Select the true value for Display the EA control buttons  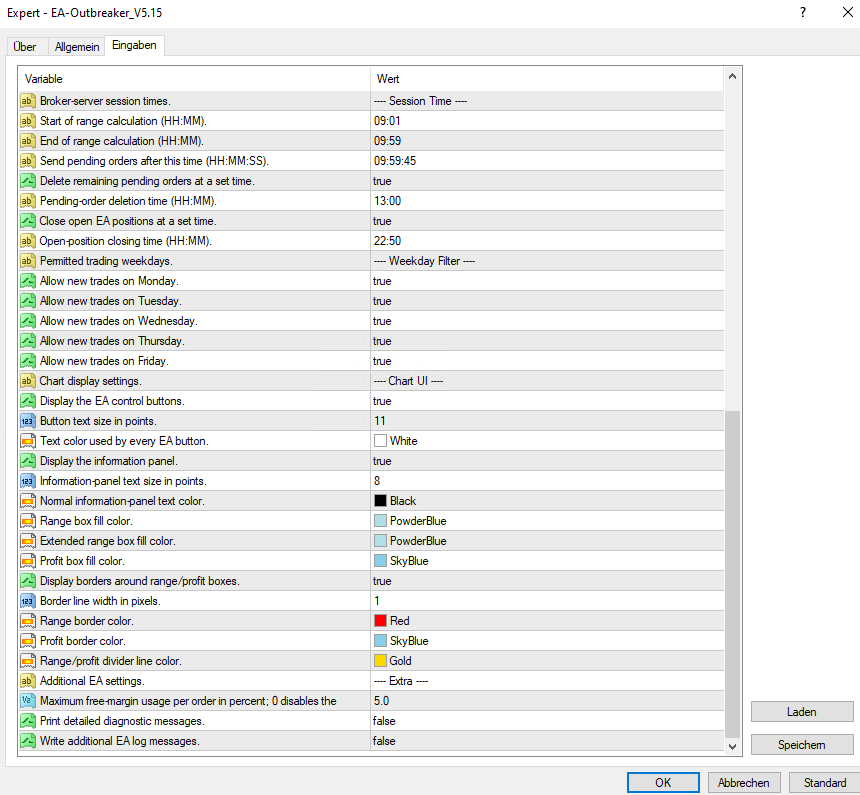[382, 401]
